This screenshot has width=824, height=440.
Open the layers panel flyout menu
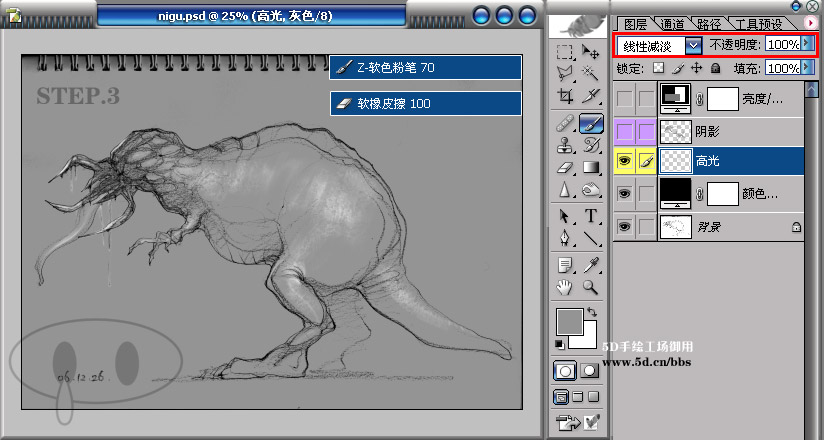pyautogui.click(x=810, y=23)
